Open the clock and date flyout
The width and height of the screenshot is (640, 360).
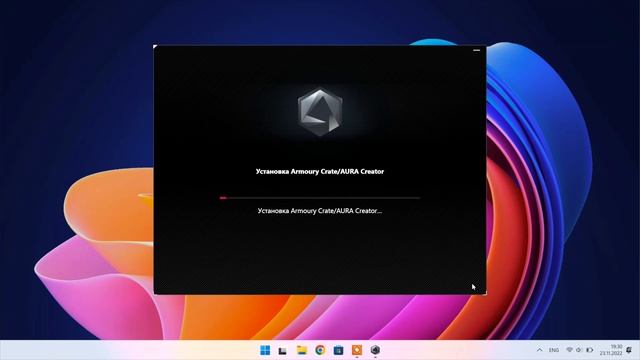[x=611, y=350]
